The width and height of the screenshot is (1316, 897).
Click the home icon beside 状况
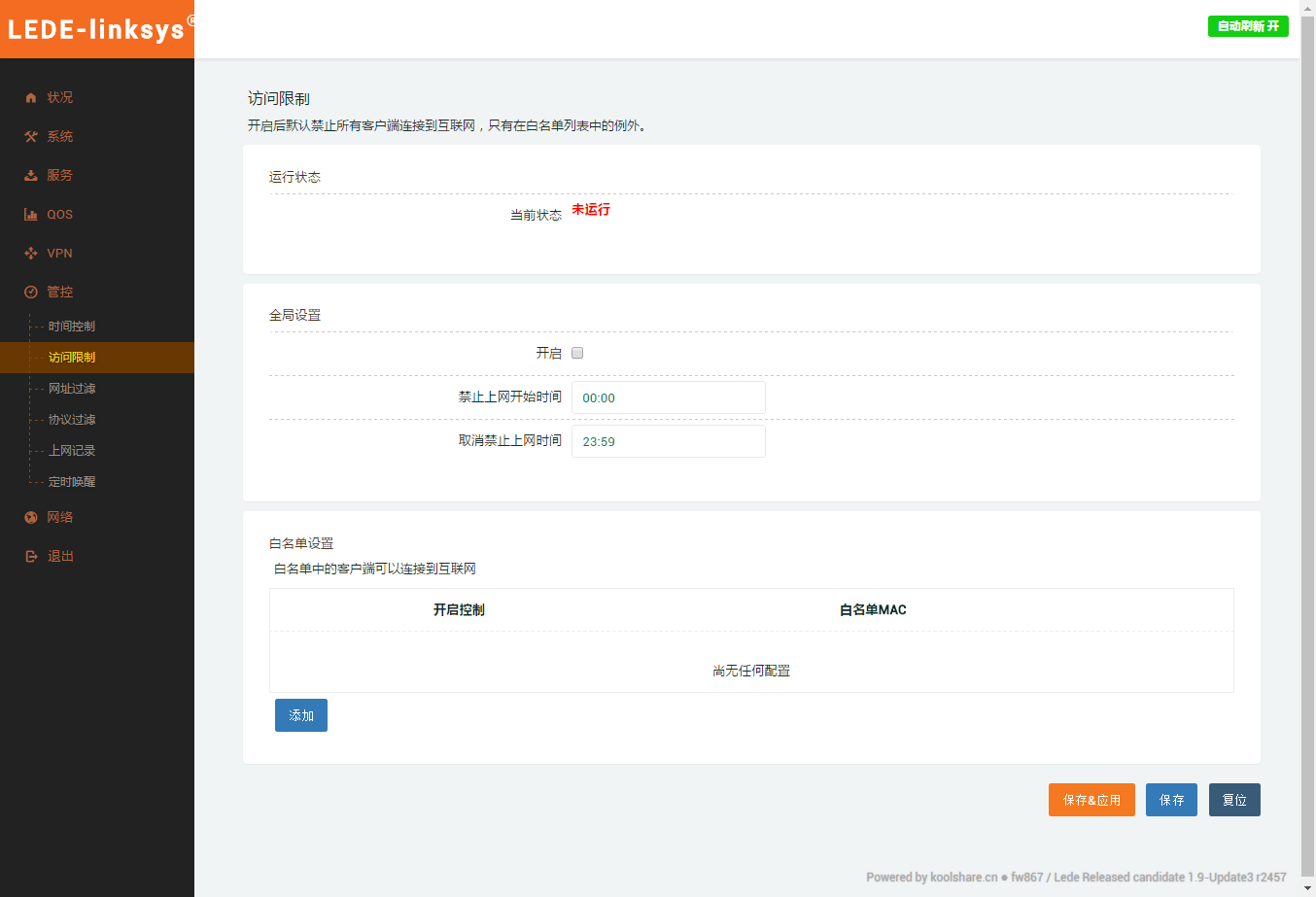click(x=31, y=98)
